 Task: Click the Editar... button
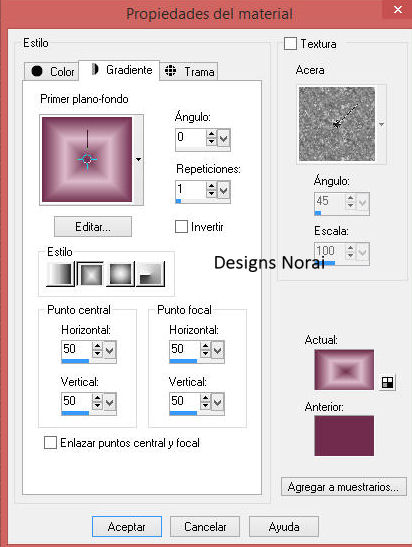pyautogui.click(x=93, y=227)
